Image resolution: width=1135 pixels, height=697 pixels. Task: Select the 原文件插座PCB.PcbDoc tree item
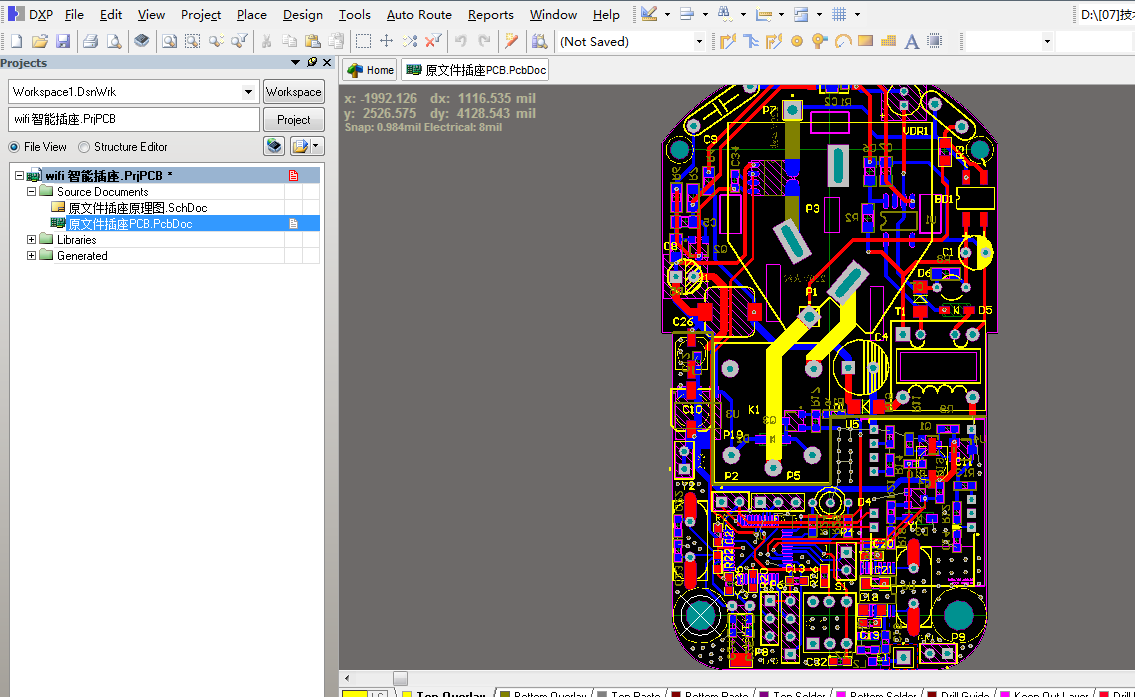pyautogui.click(x=130, y=224)
